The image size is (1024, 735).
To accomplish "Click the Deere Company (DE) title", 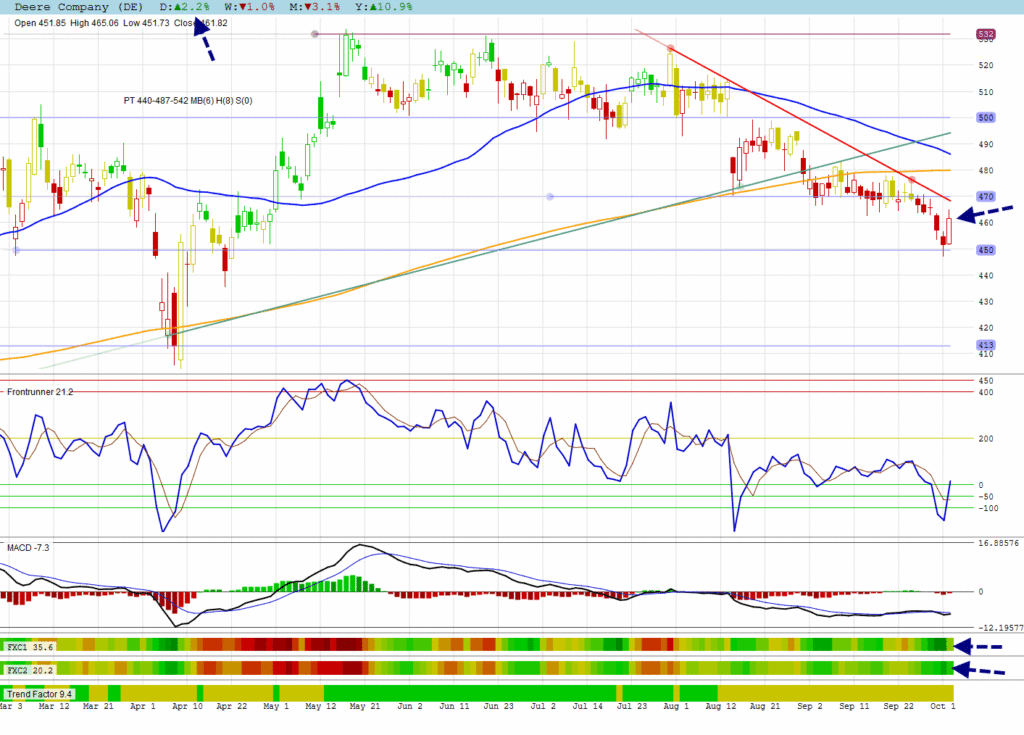I will click(78, 6).
